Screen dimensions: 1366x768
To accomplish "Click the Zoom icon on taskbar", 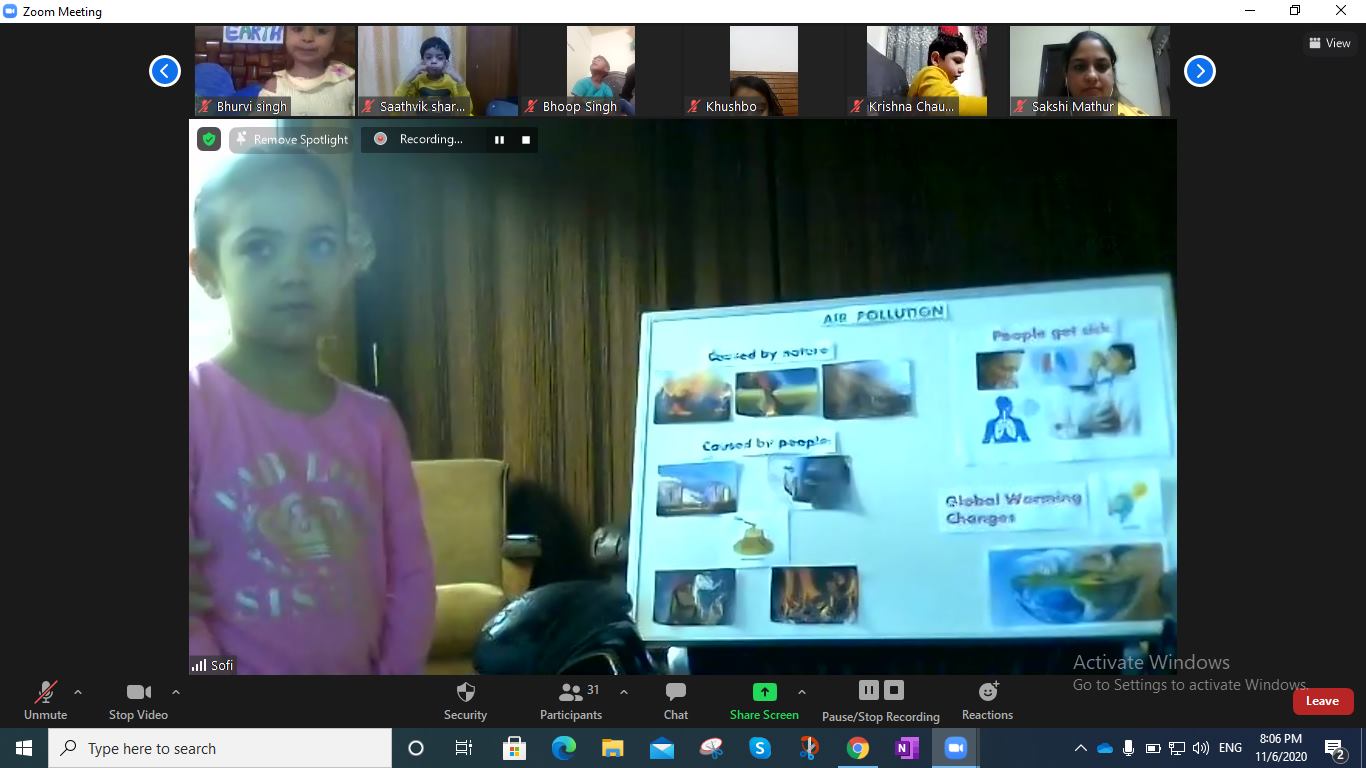I will tap(956, 748).
